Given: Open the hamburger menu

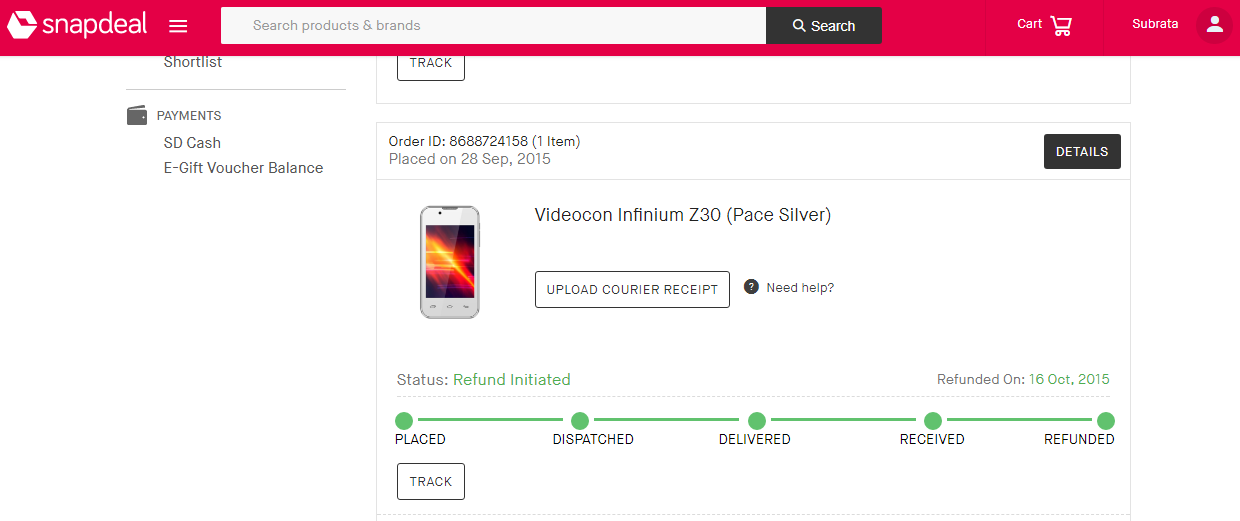Looking at the screenshot, I should coord(178,26).
